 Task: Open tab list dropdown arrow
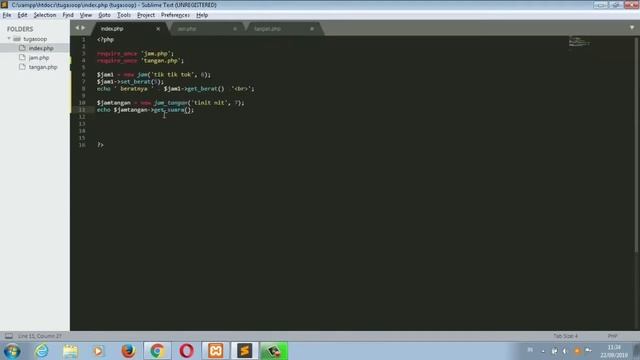pyautogui.click(x=632, y=28)
